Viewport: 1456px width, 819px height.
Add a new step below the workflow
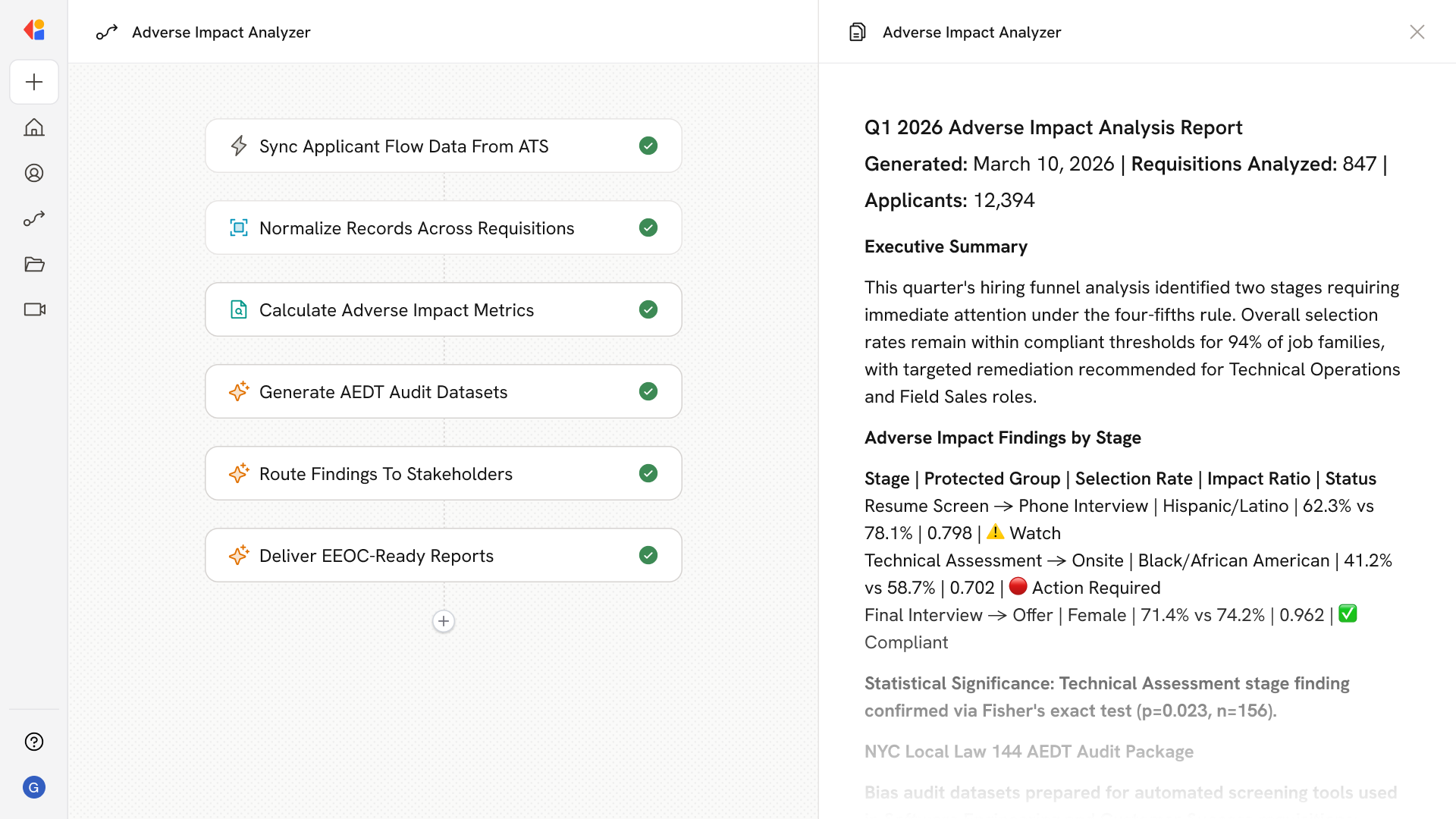point(444,621)
